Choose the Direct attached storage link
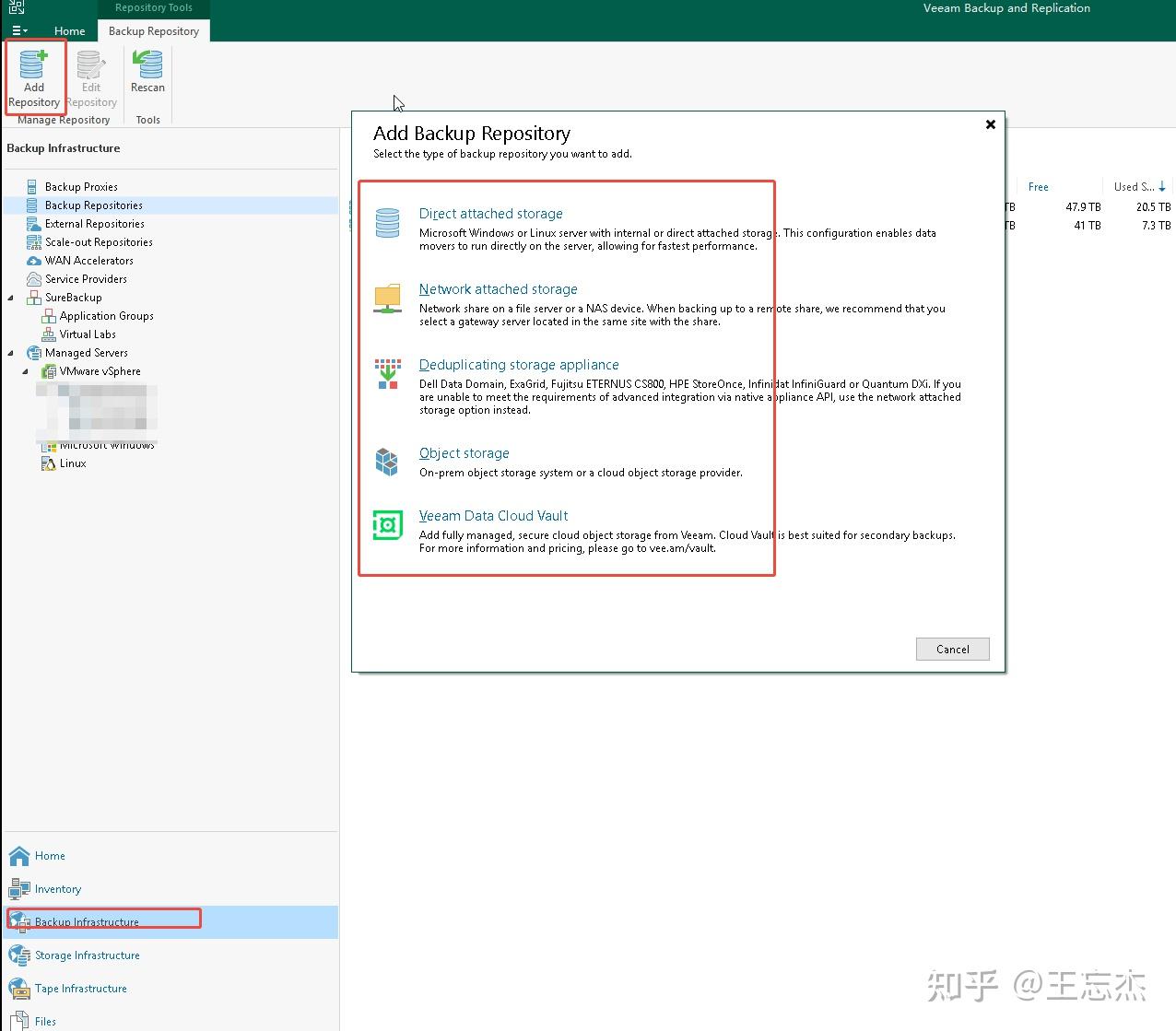Viewport: 1176px width, 1031px height. pos(490,214)
